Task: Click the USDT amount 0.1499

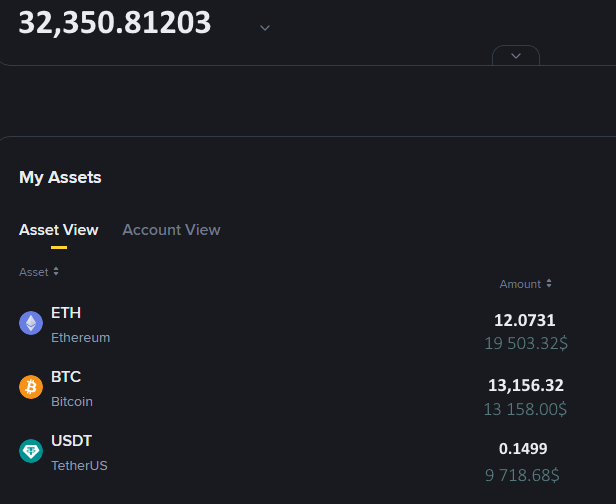Action: (523, 449)
